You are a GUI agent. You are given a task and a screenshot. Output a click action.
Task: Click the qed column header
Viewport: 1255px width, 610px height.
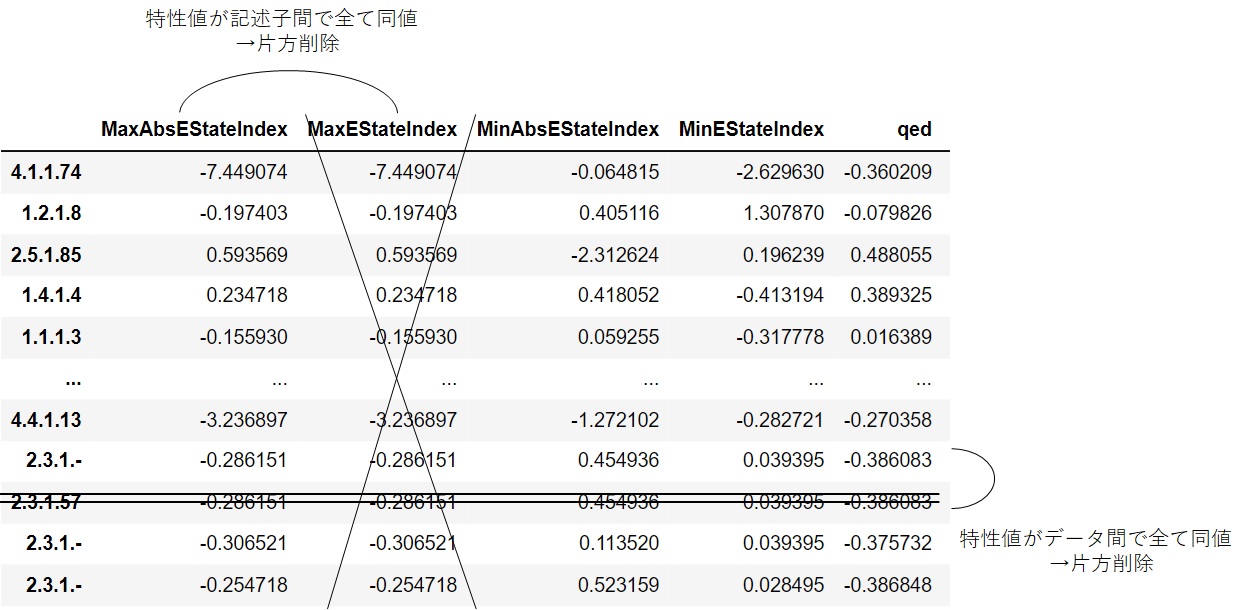(x=914, y=129)
